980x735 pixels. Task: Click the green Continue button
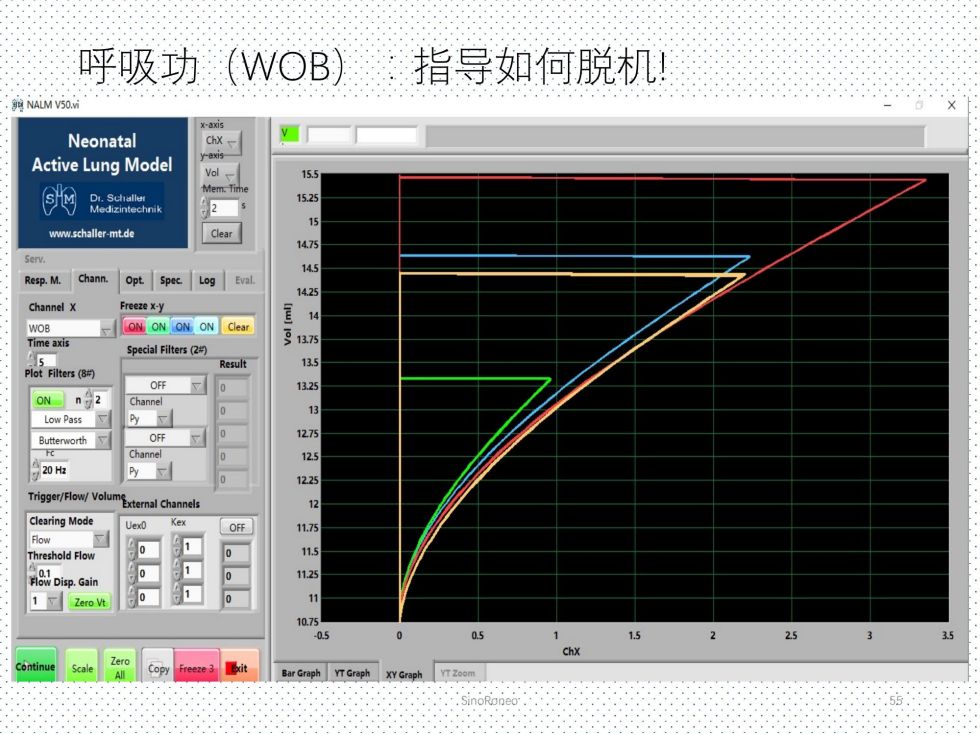tap(35, 667)
